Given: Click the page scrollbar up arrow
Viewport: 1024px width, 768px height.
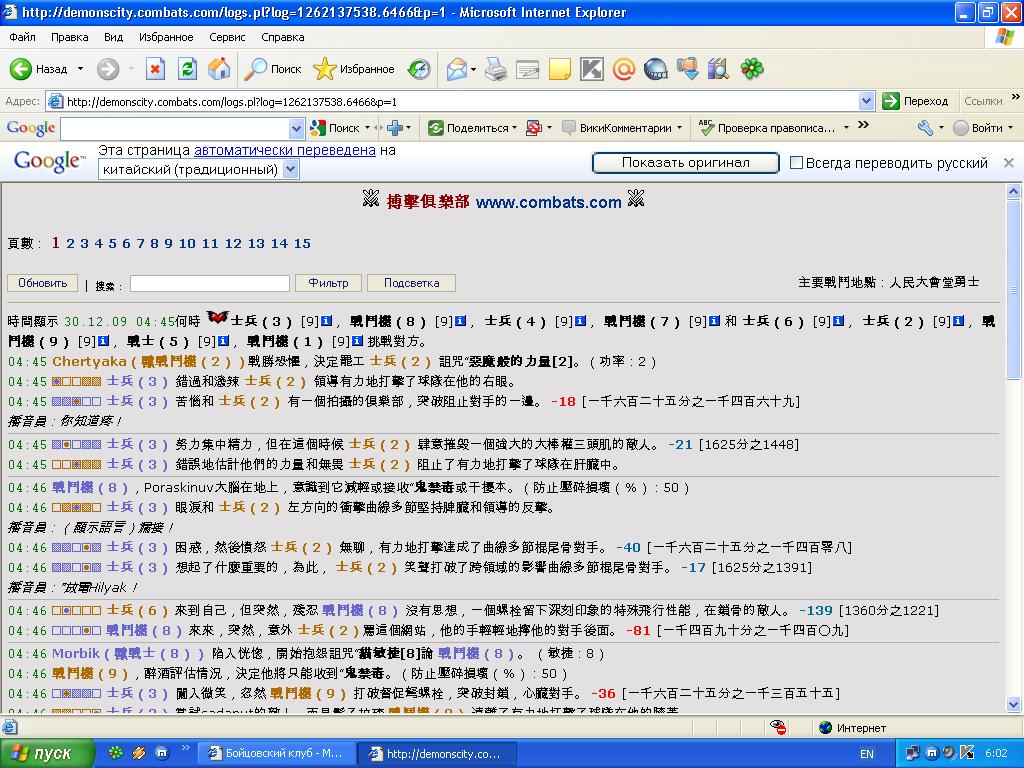Looking at the screenshot, I should pyautogui.click(x=1014, y=191).
